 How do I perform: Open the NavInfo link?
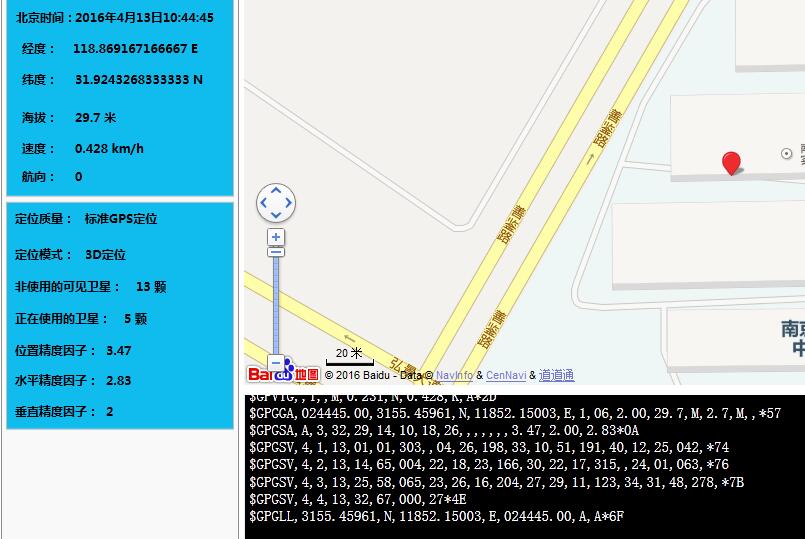pyautogui.click(x=454, y=375)
